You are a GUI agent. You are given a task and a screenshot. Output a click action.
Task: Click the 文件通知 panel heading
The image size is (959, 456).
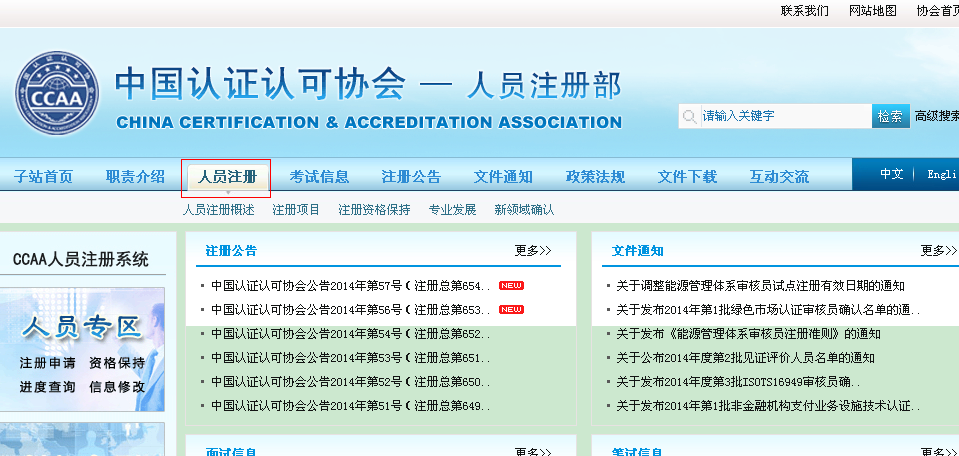pyautogui.click(x=637, y=251)
